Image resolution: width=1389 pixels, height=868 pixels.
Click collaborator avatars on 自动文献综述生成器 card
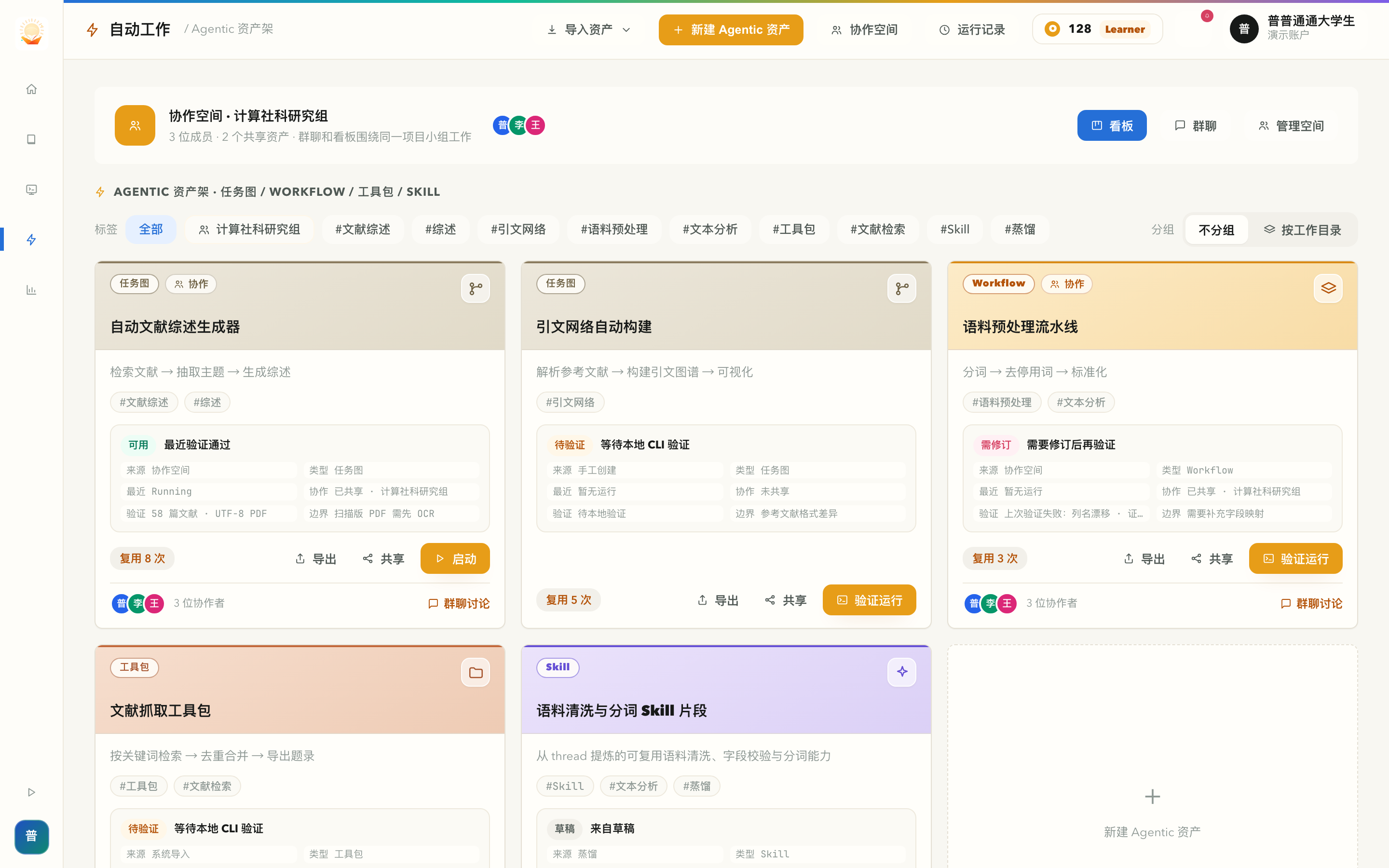click(x=138, y=603)
